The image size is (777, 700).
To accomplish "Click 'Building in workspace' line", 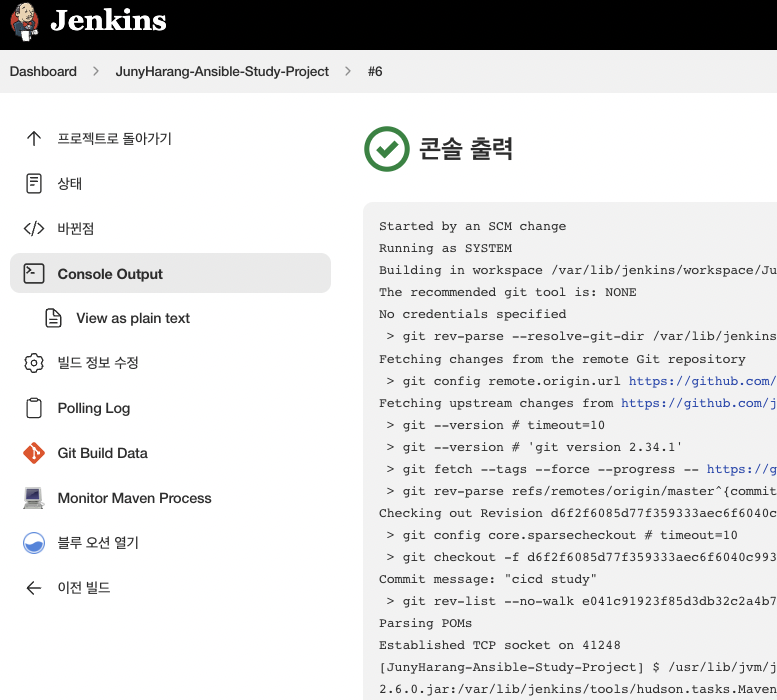I will [578, 270].
